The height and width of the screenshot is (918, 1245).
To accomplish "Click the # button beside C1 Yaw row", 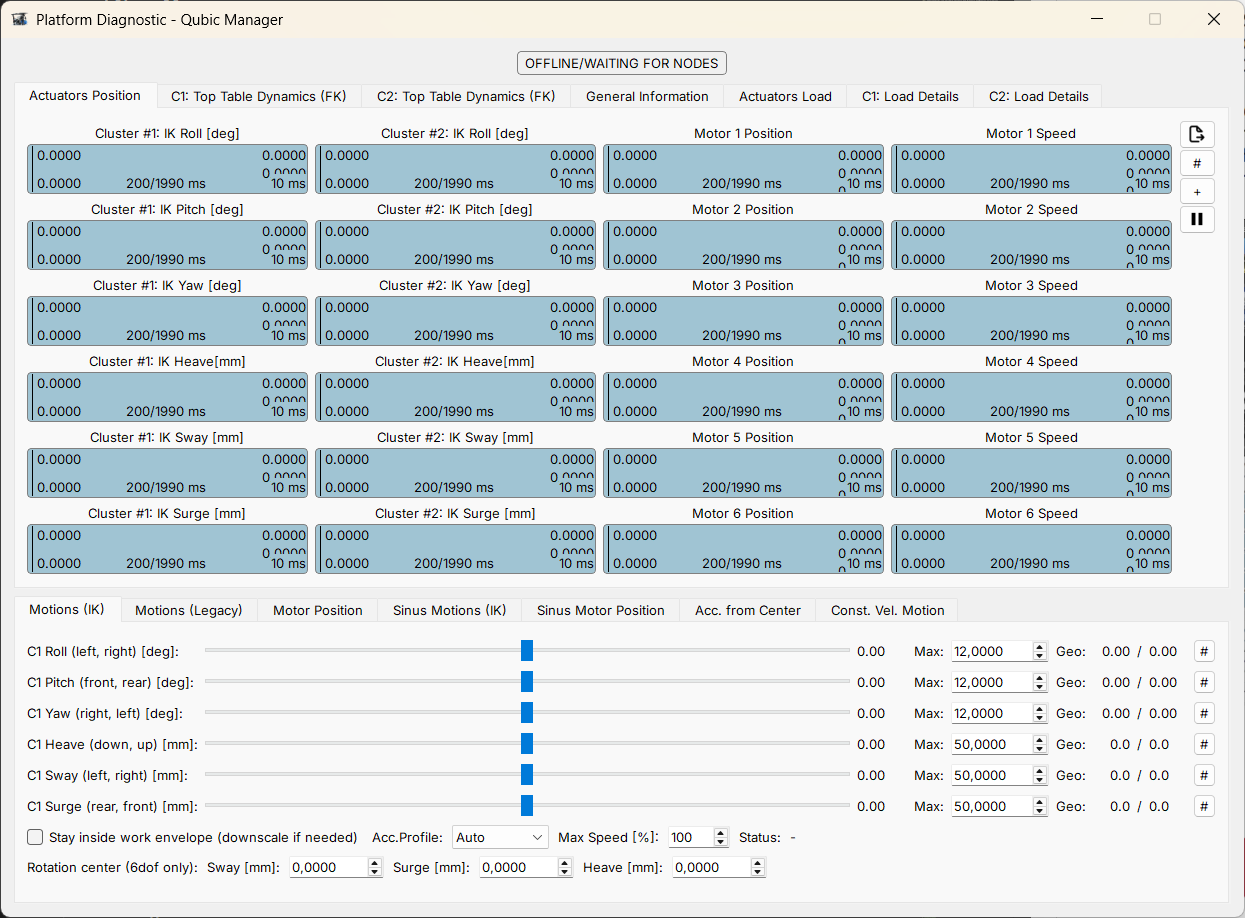I will (x=1204, y=713).
